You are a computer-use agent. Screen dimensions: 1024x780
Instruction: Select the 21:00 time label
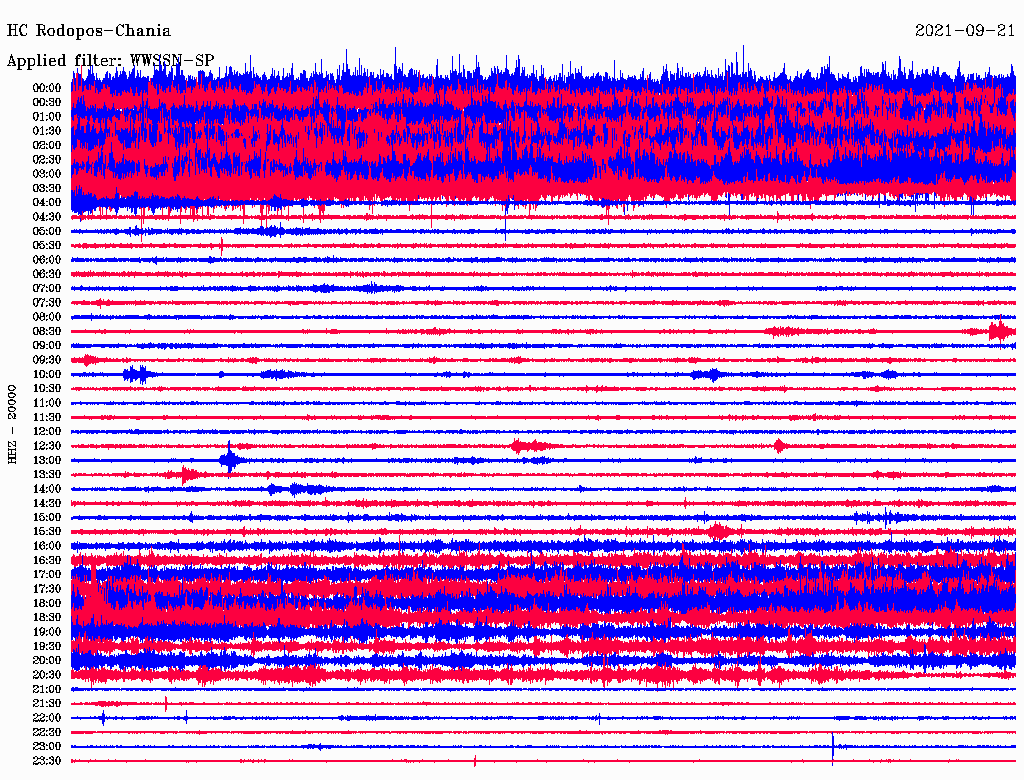coord(47,689)
